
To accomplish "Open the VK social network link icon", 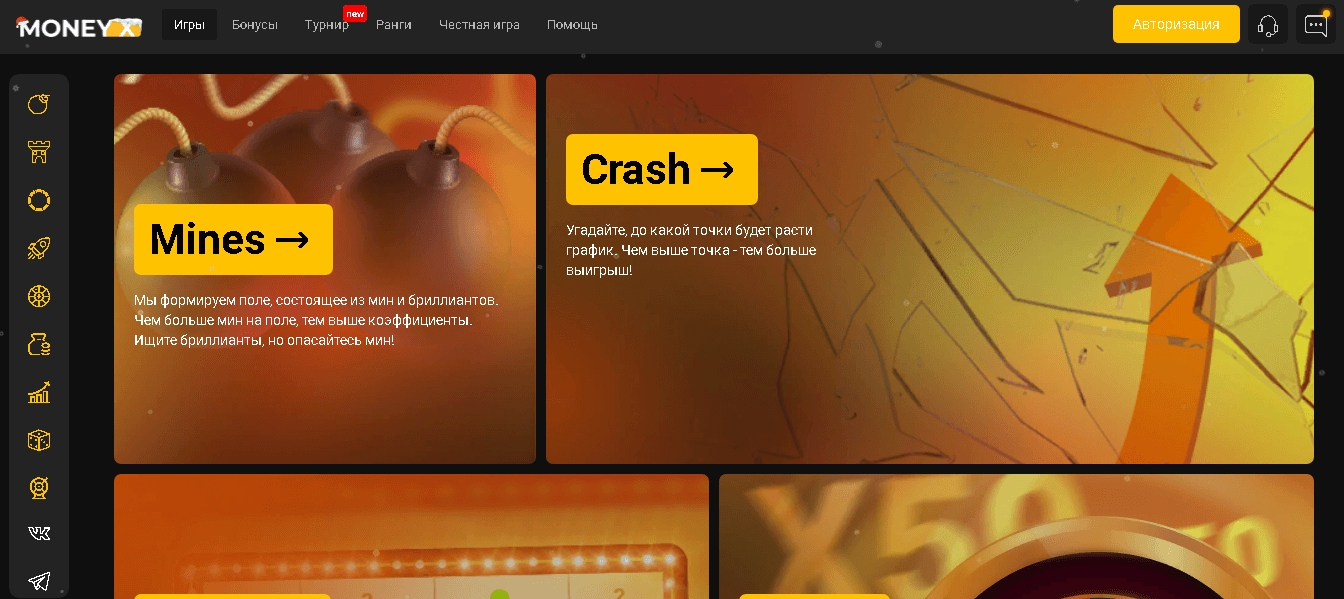I will [39, 533].
